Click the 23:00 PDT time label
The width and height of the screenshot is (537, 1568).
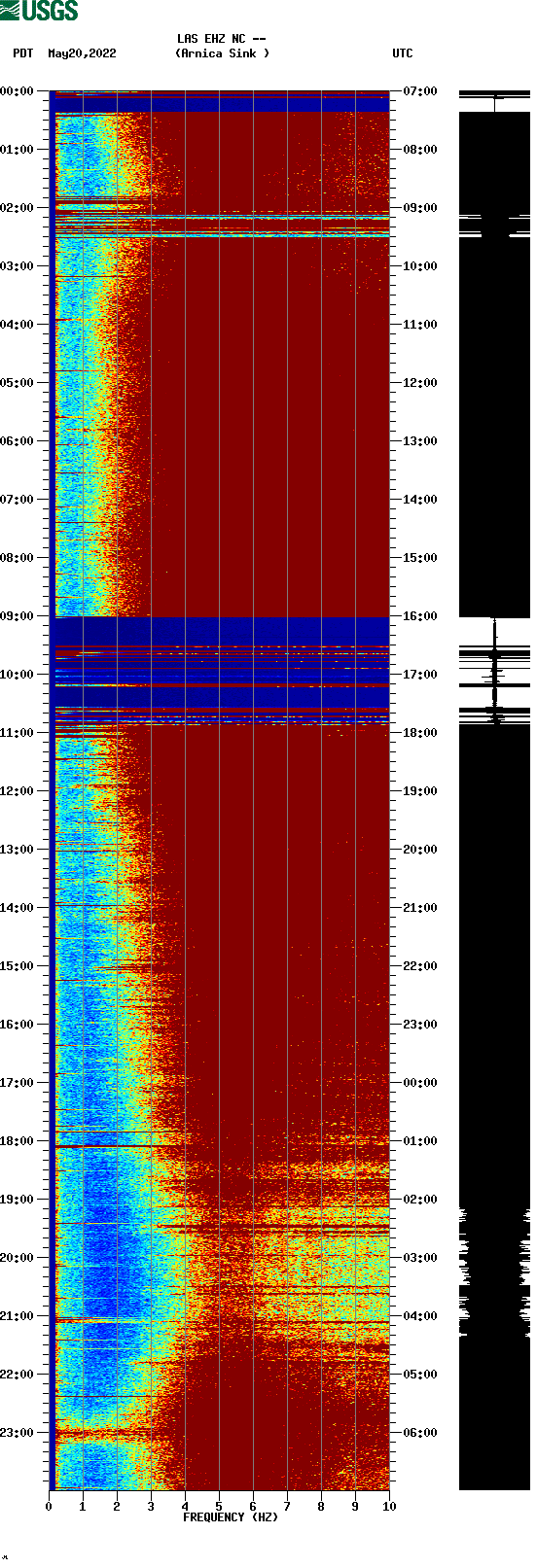(17, 1433)
